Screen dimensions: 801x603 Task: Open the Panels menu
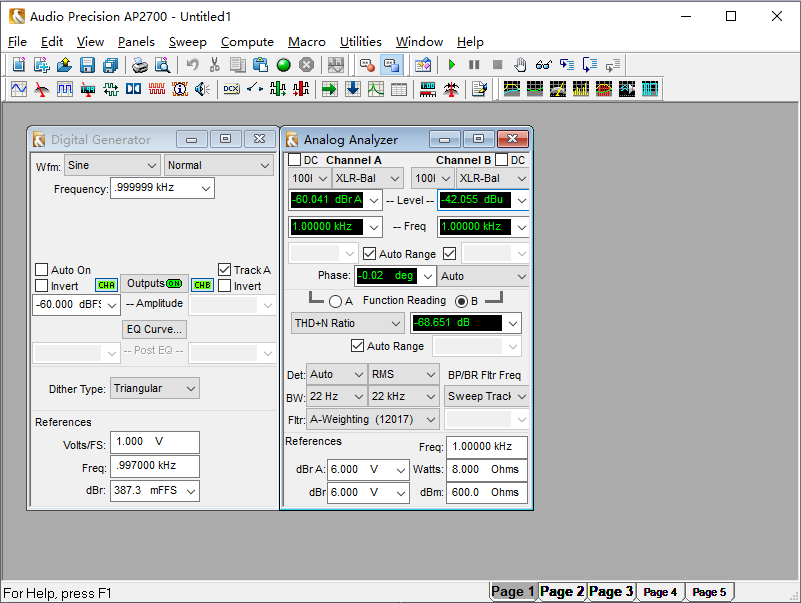(x=136, y=42)
